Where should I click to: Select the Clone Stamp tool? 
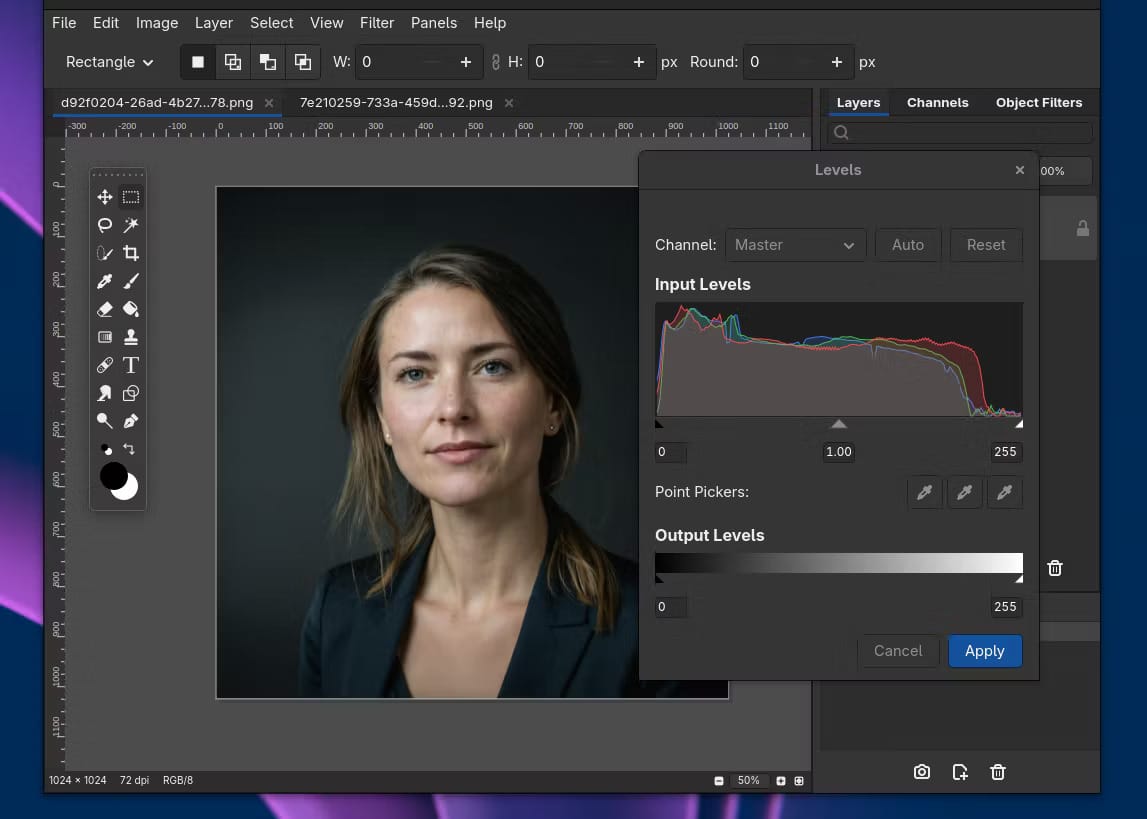coord(131,337)
